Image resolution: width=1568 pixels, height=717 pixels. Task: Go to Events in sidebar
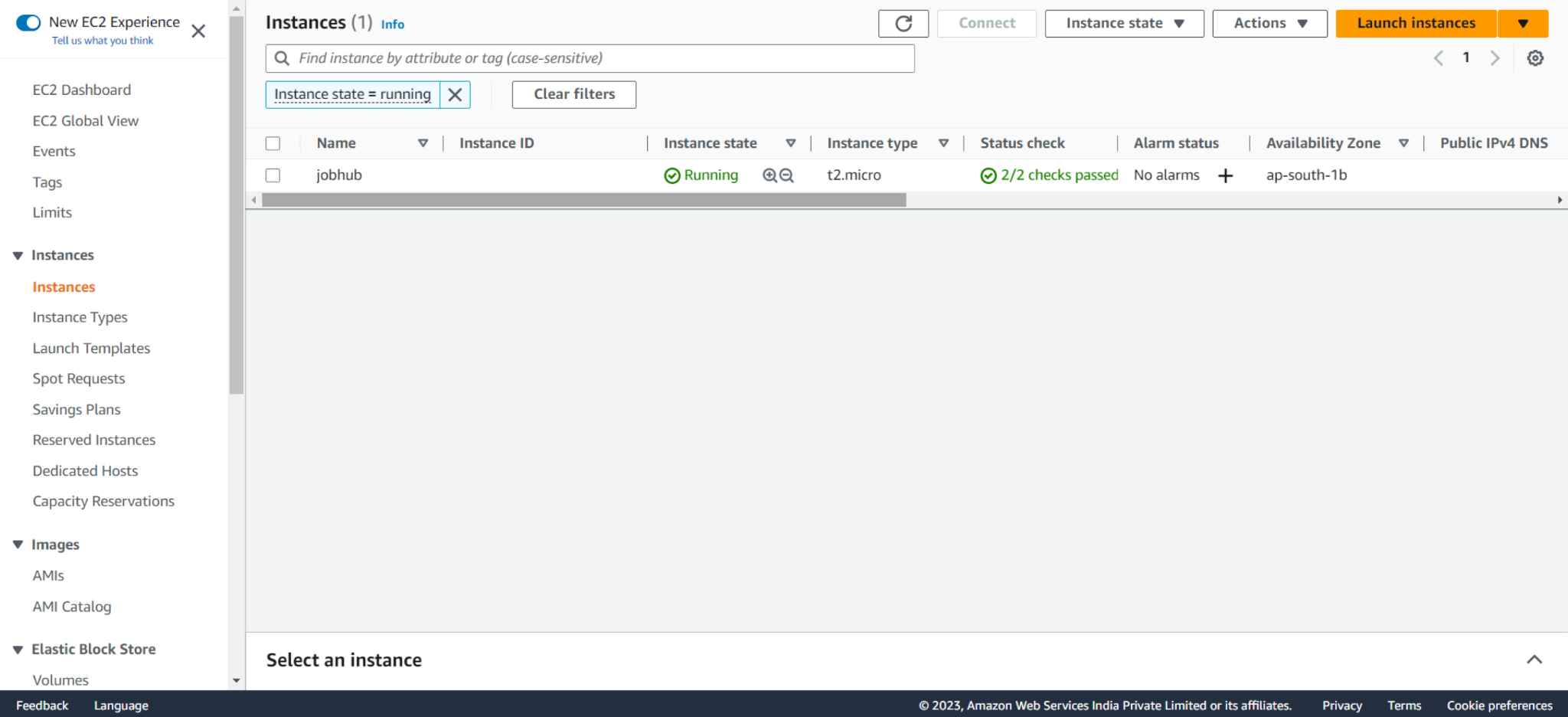click(x=54, y=151)
